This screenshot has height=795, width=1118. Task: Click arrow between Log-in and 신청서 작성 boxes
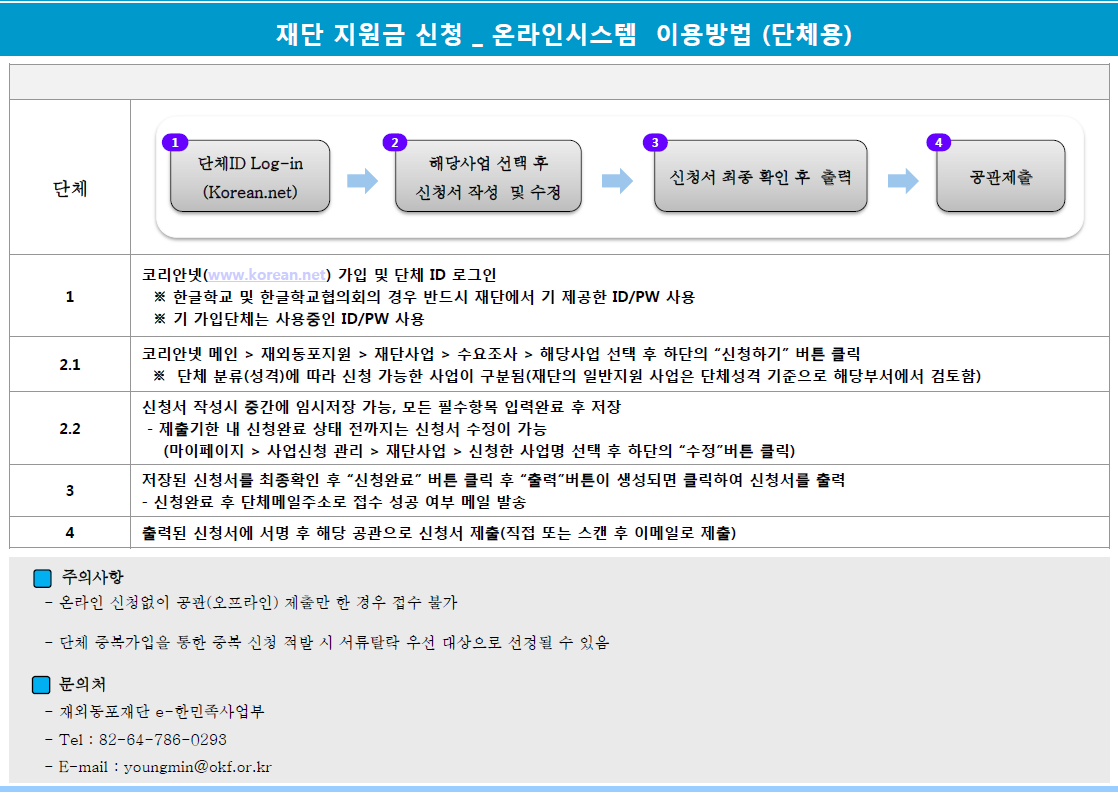pyautogui.click(x=362, y=181)
